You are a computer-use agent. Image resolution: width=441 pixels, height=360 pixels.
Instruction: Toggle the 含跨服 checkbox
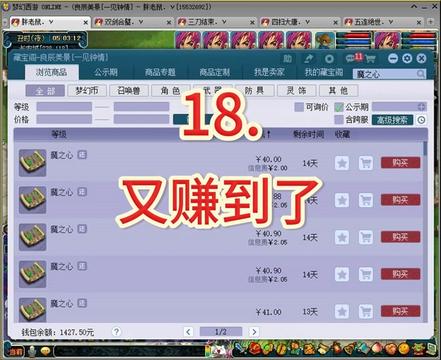tap(339, 120)
